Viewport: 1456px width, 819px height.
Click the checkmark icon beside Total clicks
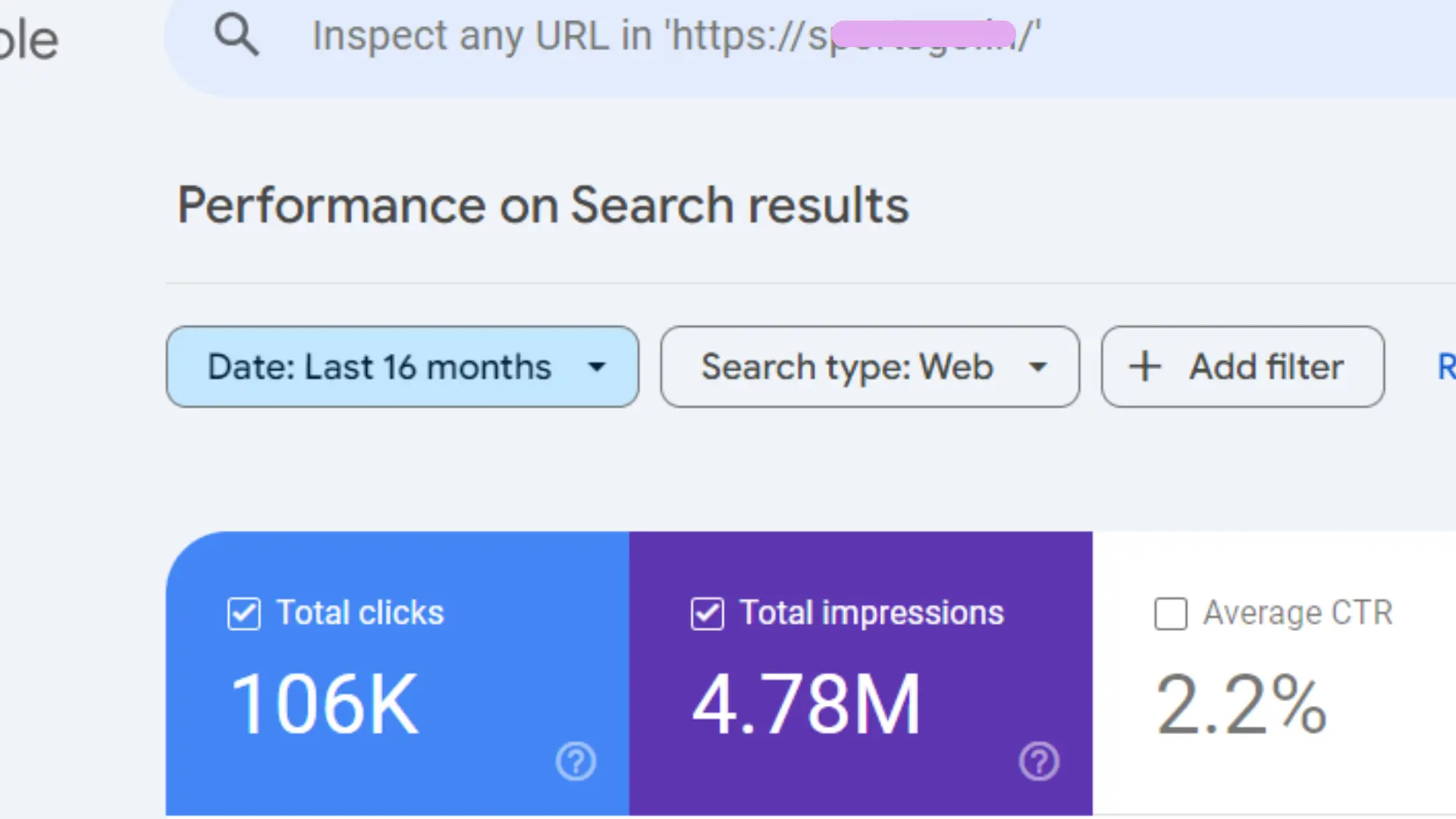pyautogui.click(x=243, y=613)
